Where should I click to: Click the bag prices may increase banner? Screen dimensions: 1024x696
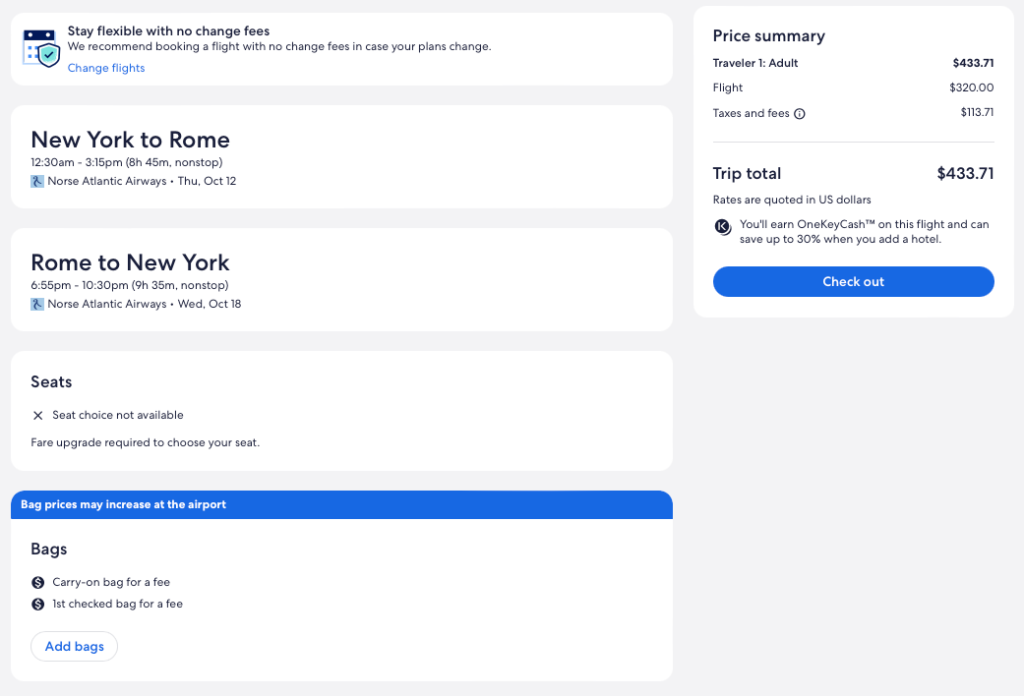[341, 505]
